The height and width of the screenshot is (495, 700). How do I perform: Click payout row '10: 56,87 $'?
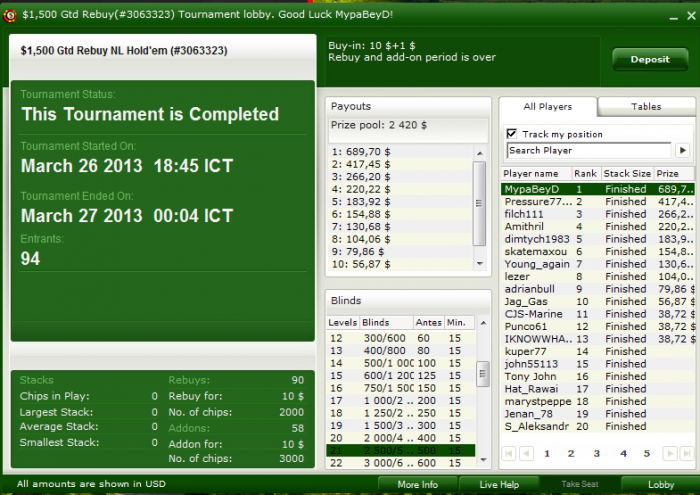pyautogui.click(x=400, y=265)
